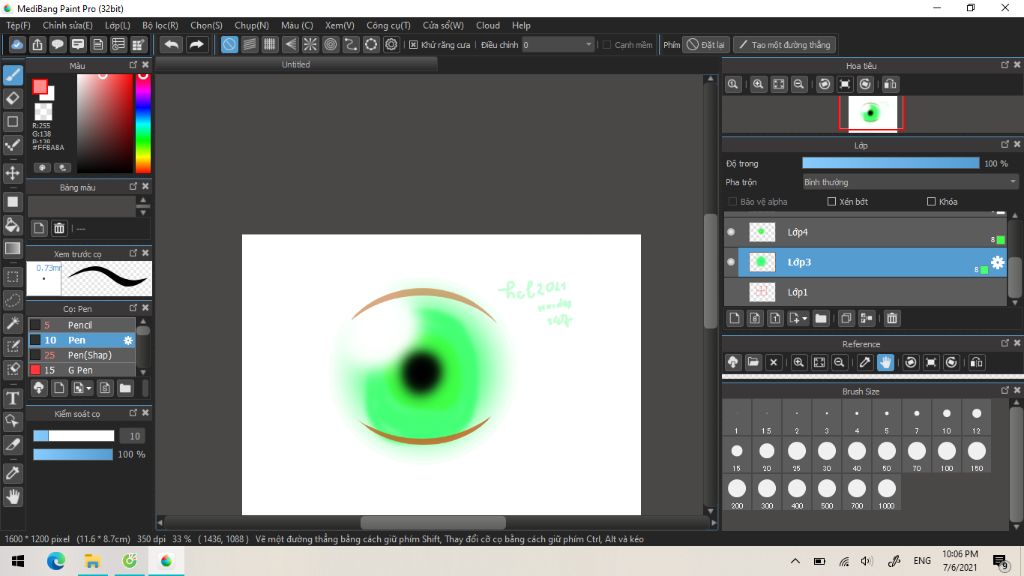Image resolution: width=1024 pixels, height=576 pixels.
Task: Open snap settings gear icon
Action: (x=391, y=44)
